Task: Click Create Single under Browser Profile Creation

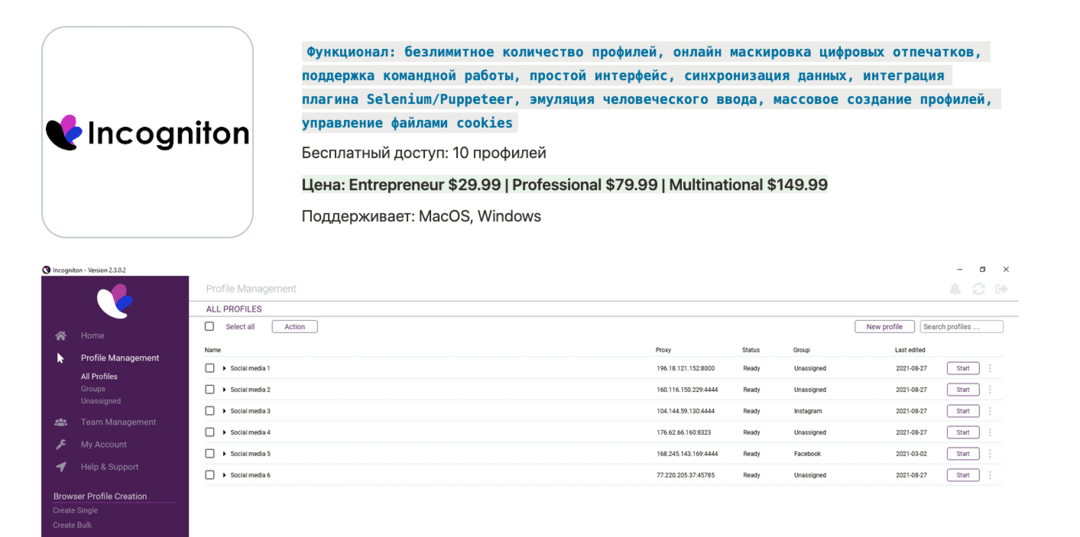Action: tap(75, 511)
